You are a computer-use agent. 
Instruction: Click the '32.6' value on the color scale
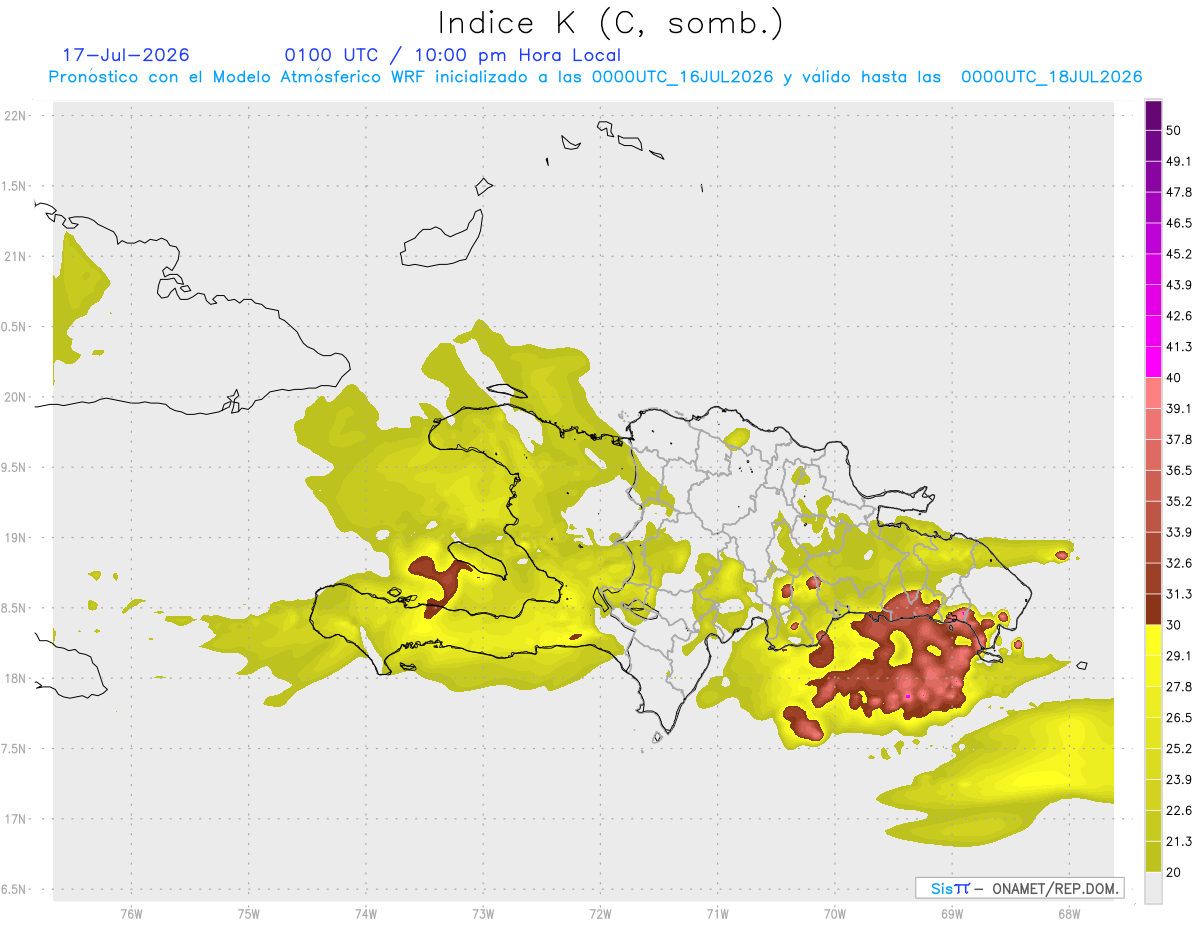tap(1179, 563)
